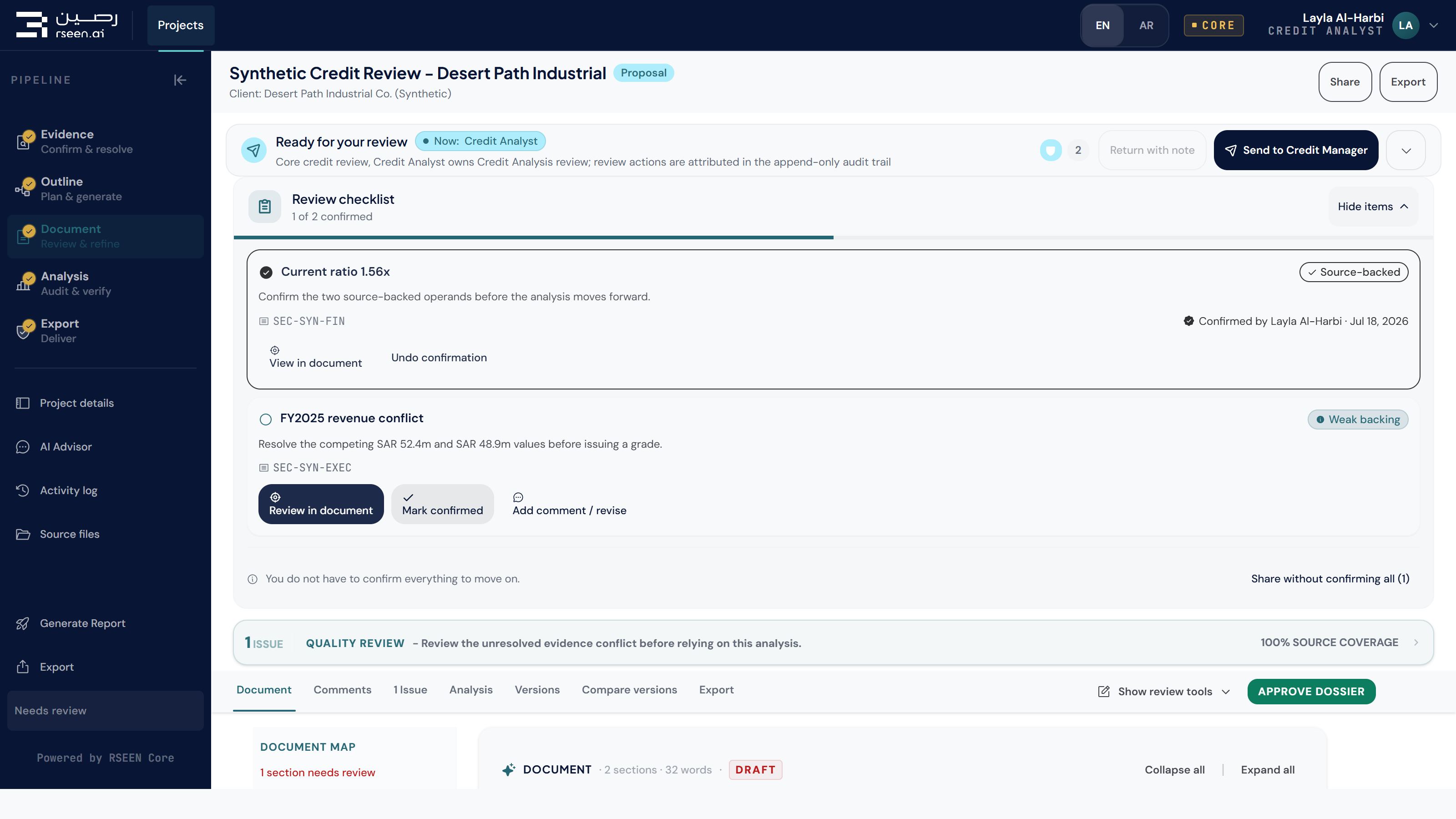Screen dimensions: 1456x819
Task: Click the shield badge icon next to 2
Action: (x=1051, y=150)
